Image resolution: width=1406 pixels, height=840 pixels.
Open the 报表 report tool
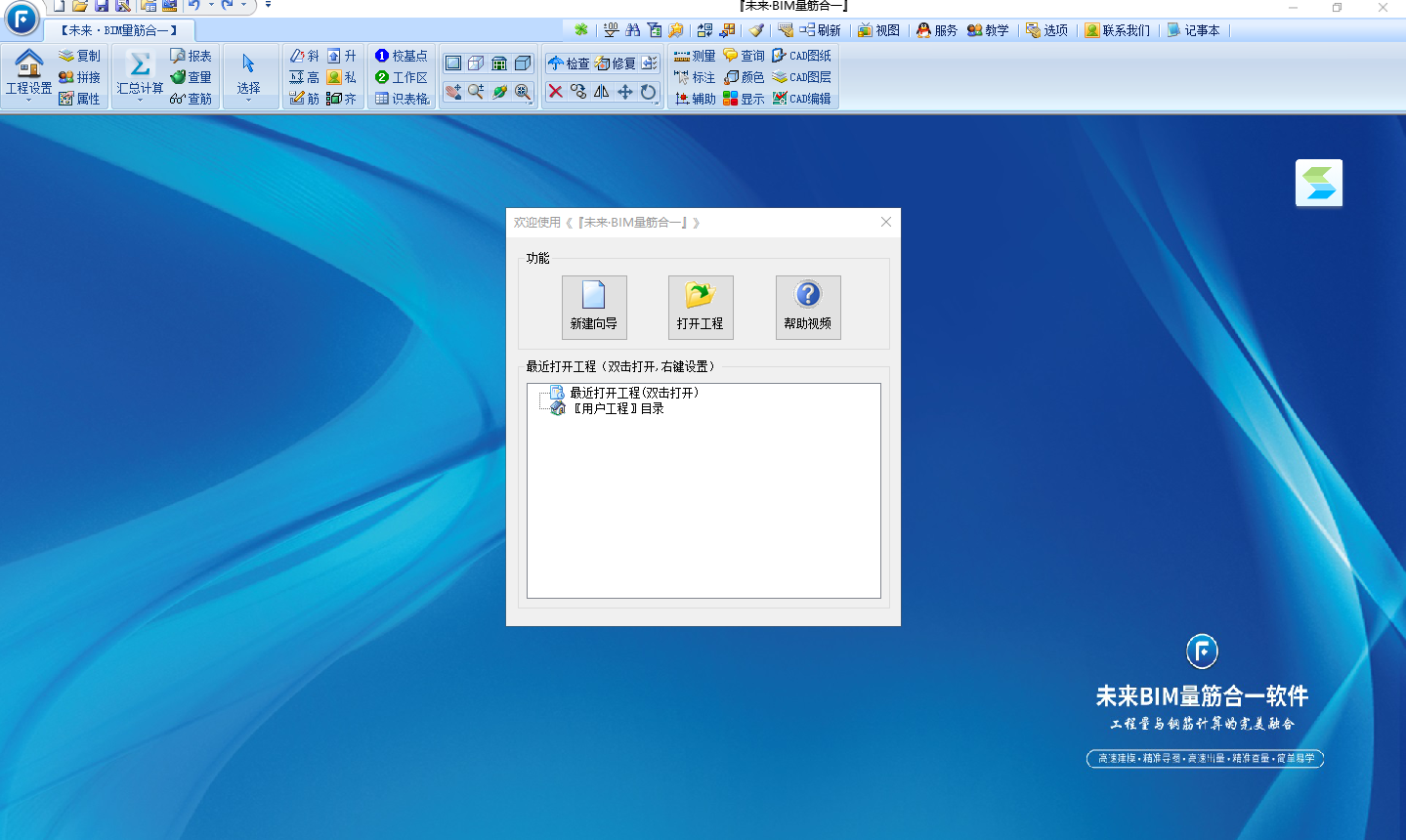pos(191,56)
